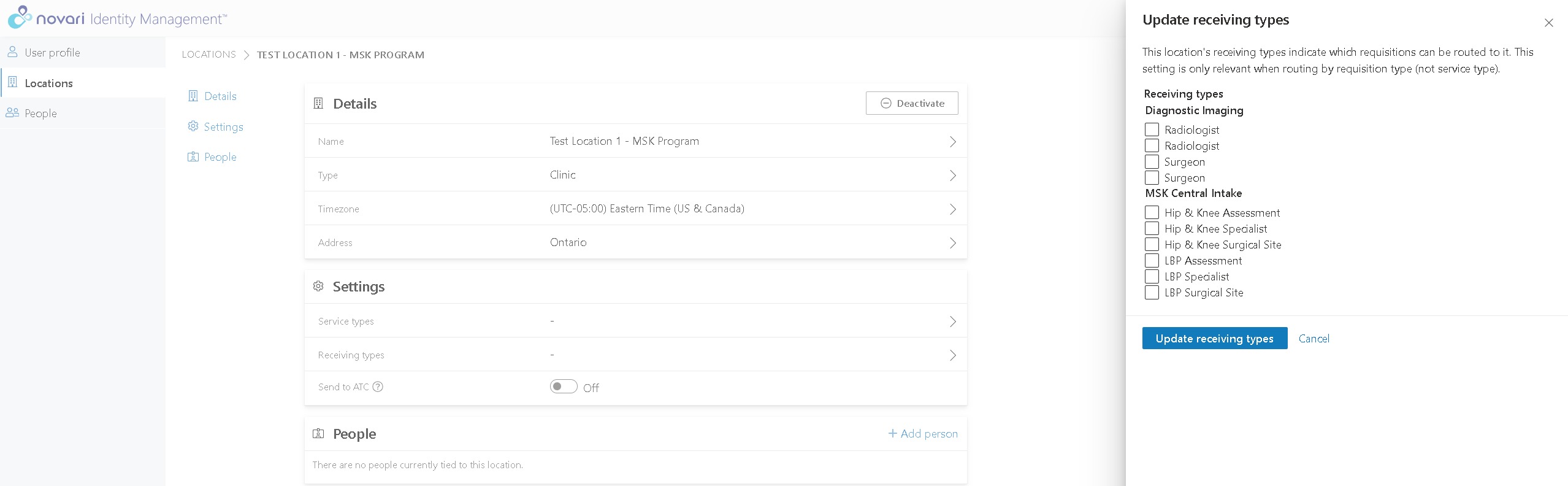Viewport: 1568px width, 486px height.
Task: Open People in the left sidebar
Action: 83,113
